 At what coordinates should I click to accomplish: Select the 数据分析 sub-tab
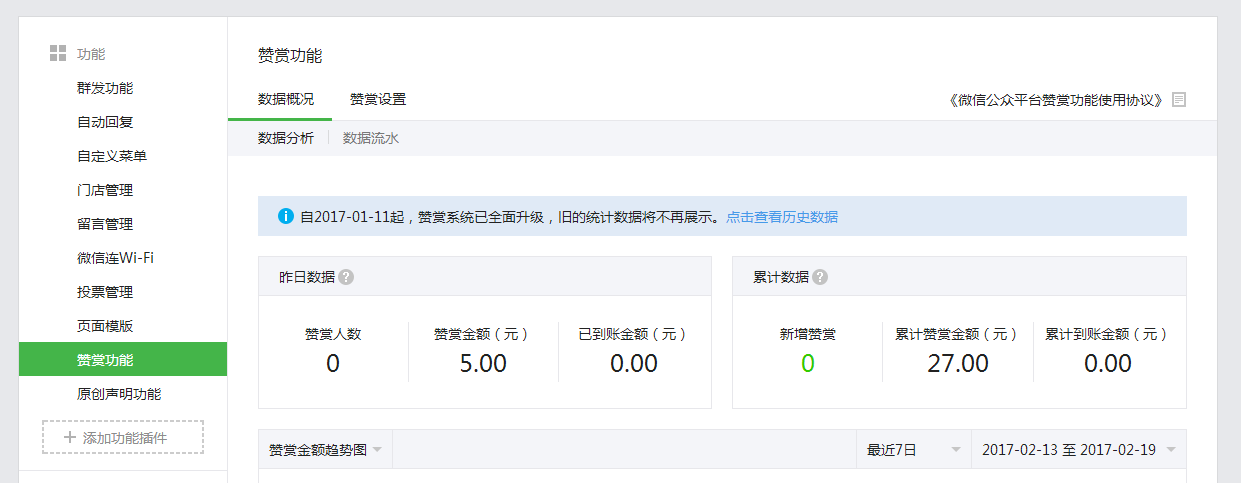click(286, 138)
